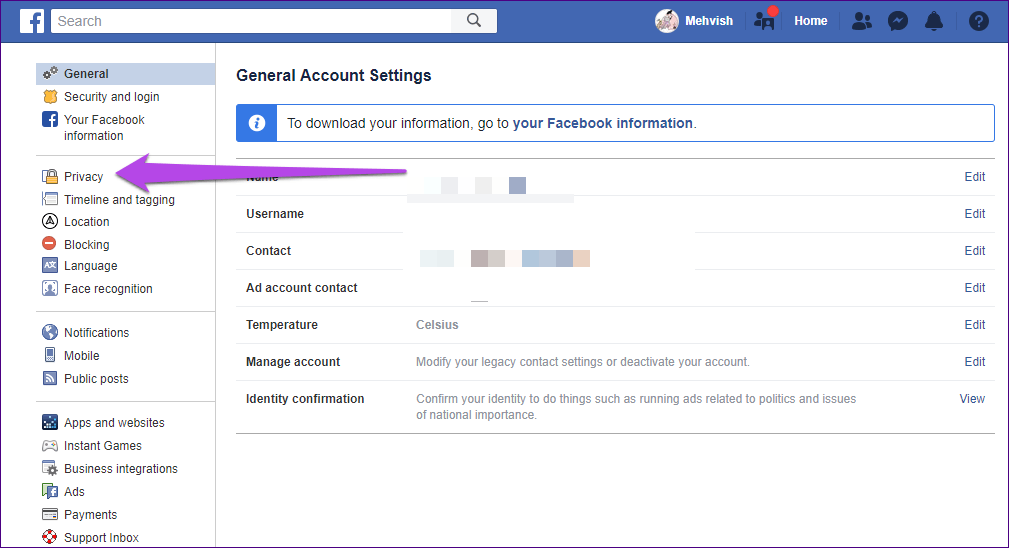Image resolution: width=1009 pixels, height=548 pixels.
Task: Click the Privacy lock icon
Action: point(50,176)
